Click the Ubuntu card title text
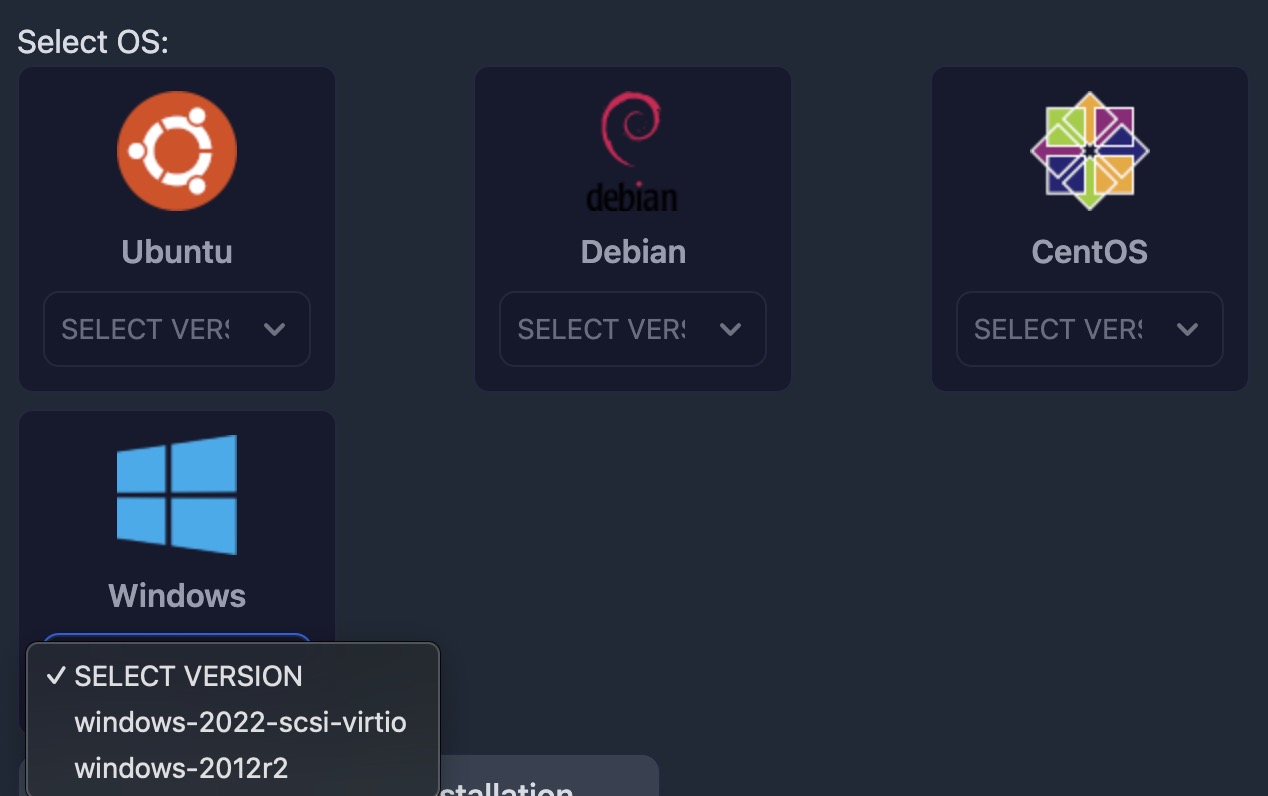This screenshot has width=1268, height=796. click(177, 252)
